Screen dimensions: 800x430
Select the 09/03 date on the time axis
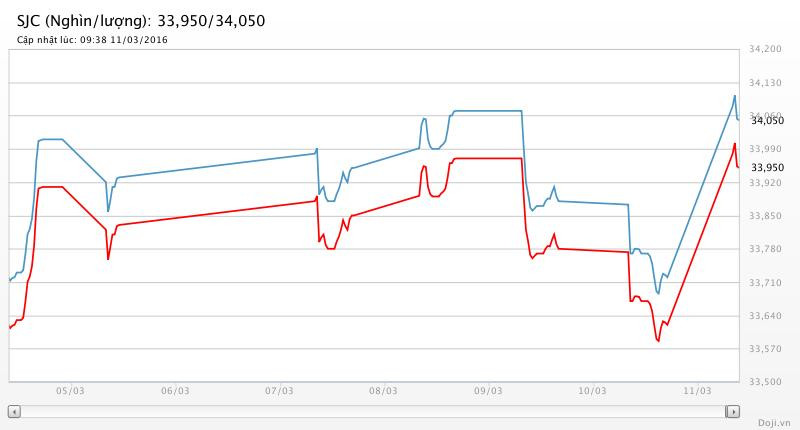click(x=487, y=391)
